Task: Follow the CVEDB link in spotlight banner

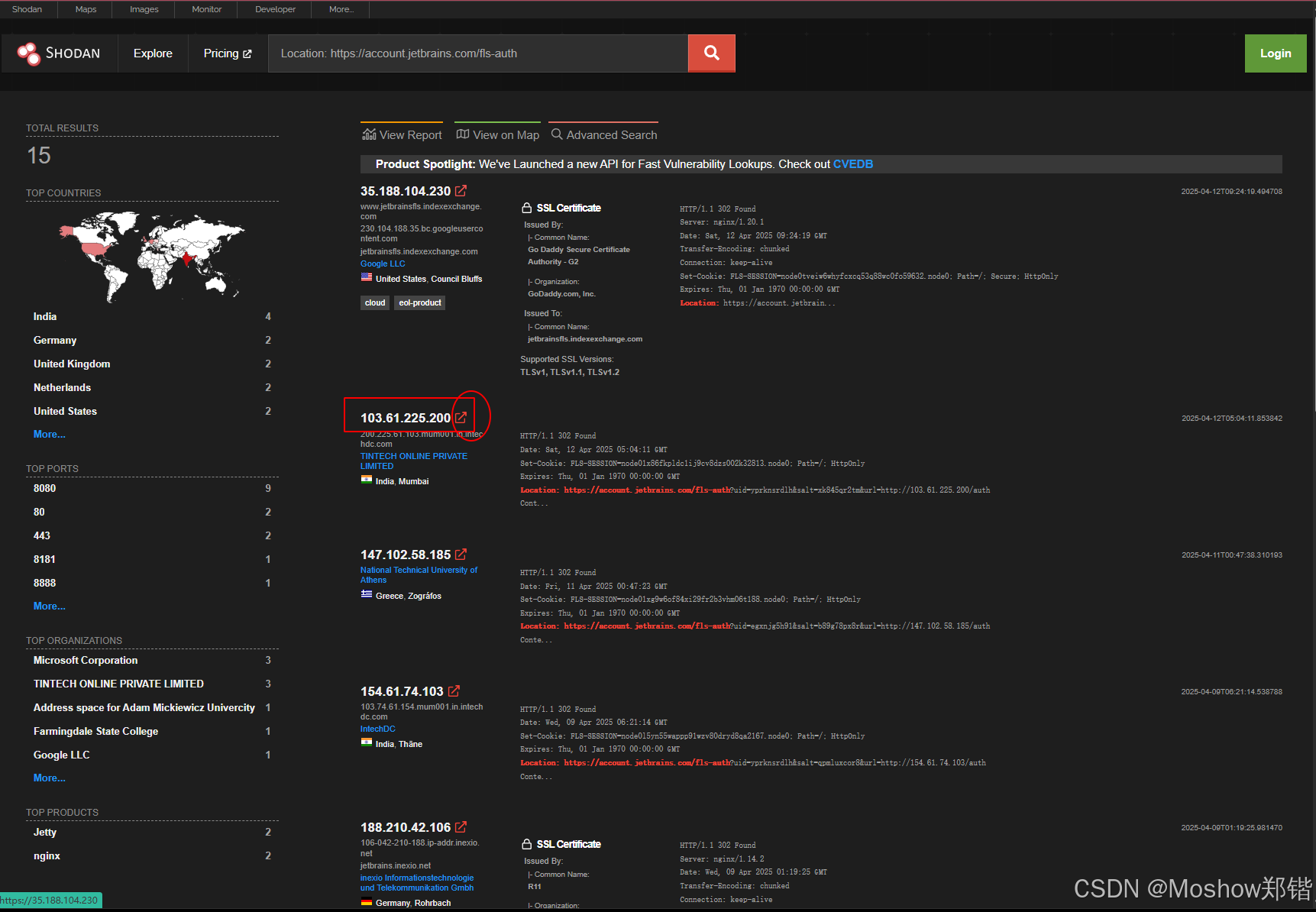Action: pos(852,164)
